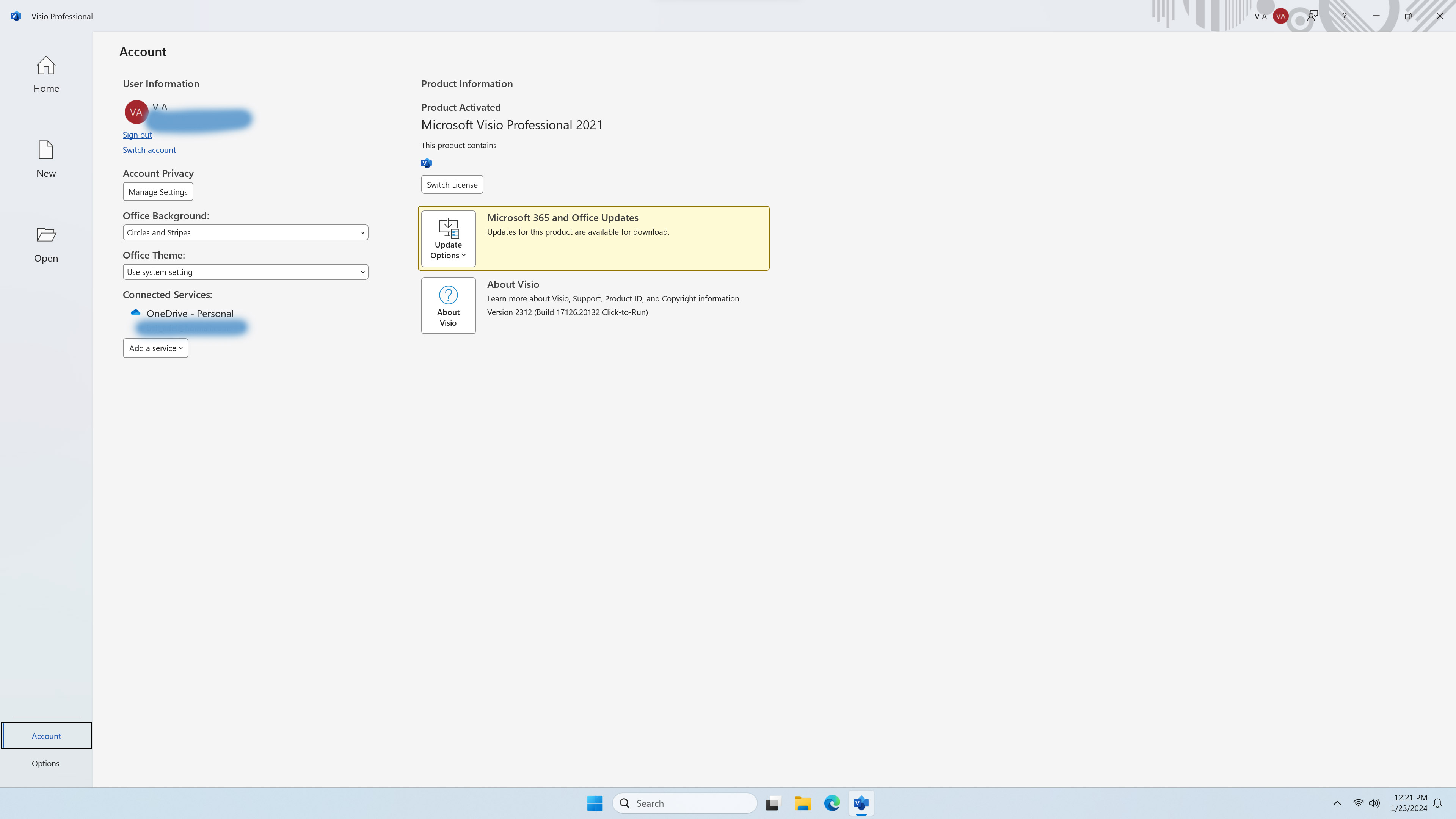
Task: Click the About Visio question mark icon
Action: coord(448,295)
